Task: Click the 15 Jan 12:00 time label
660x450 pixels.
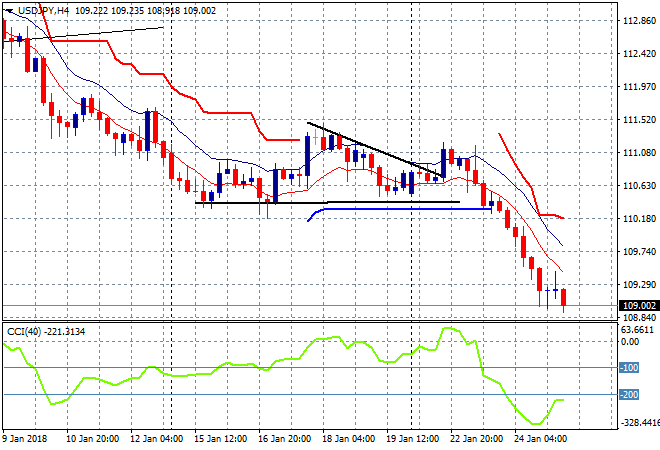Action: pos(221,439)
